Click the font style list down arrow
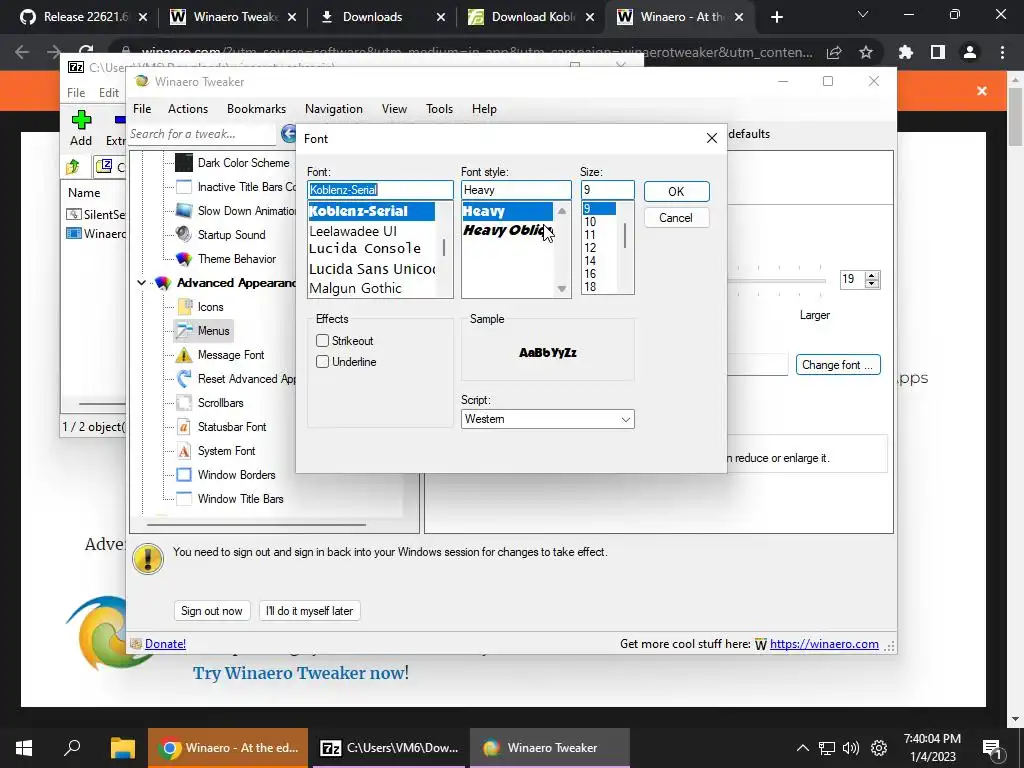This screenshot has width=1024, height=768. pos(562,289)
